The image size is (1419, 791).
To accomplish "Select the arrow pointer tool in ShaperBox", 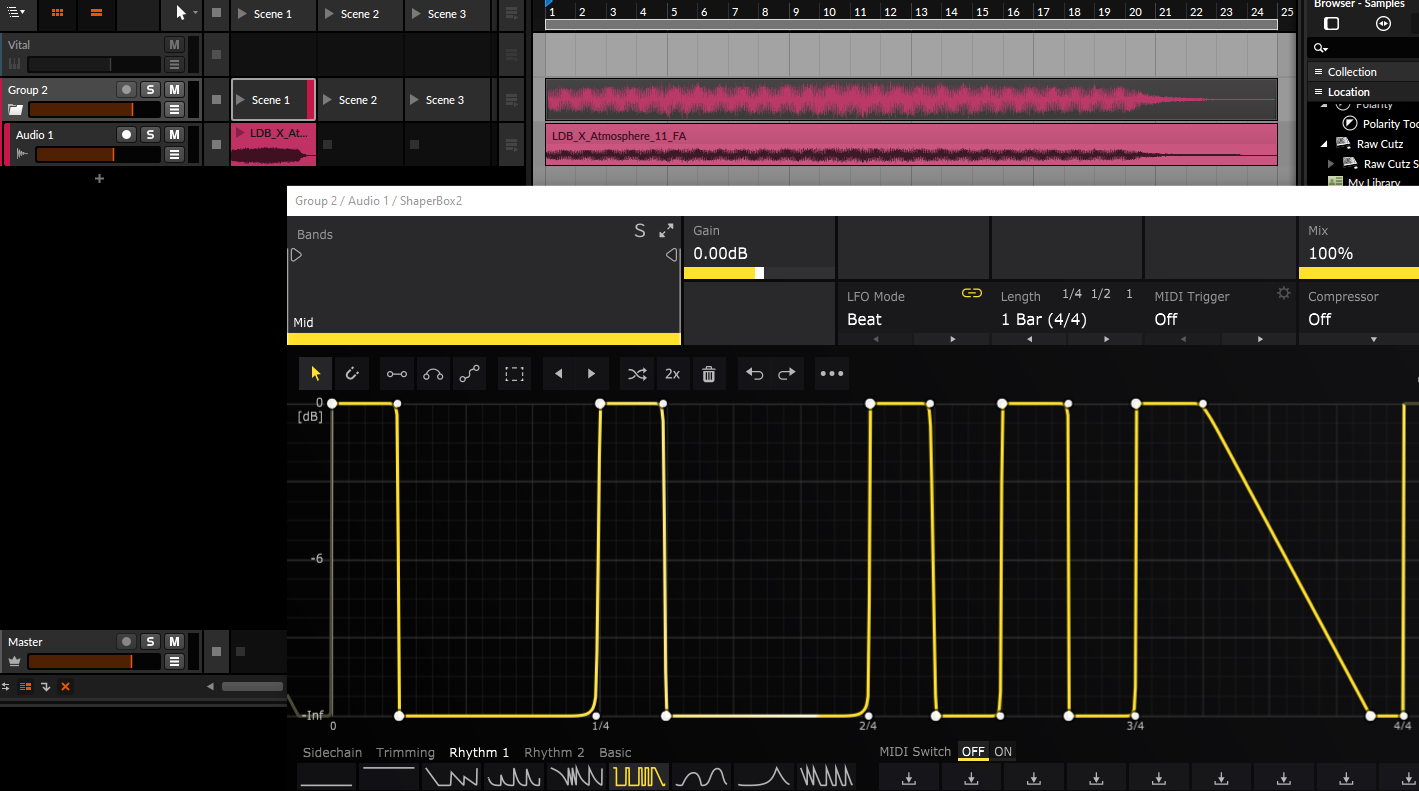I will [x=316, y=374].
